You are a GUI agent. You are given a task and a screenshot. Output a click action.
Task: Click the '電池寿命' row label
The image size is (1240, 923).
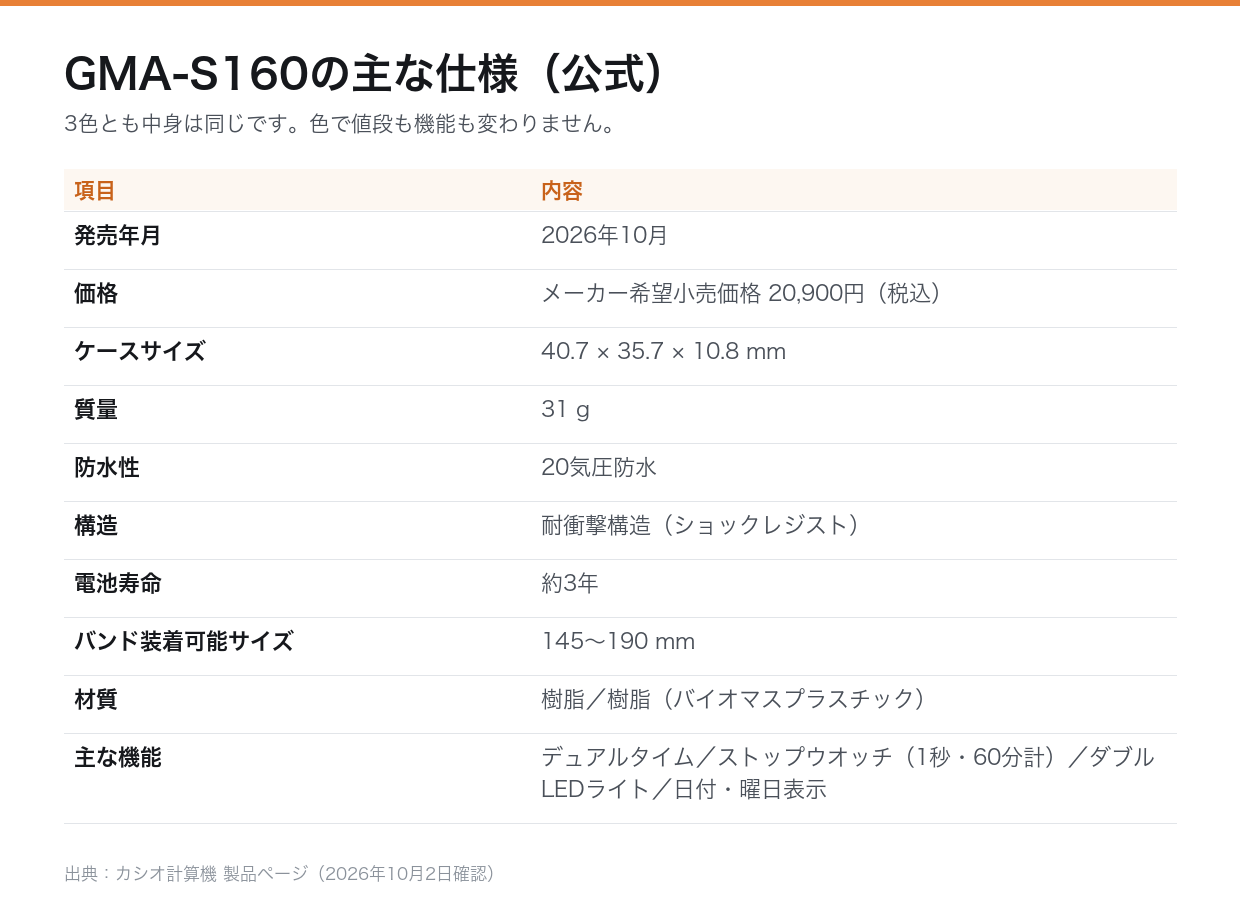tap(118, 584)
